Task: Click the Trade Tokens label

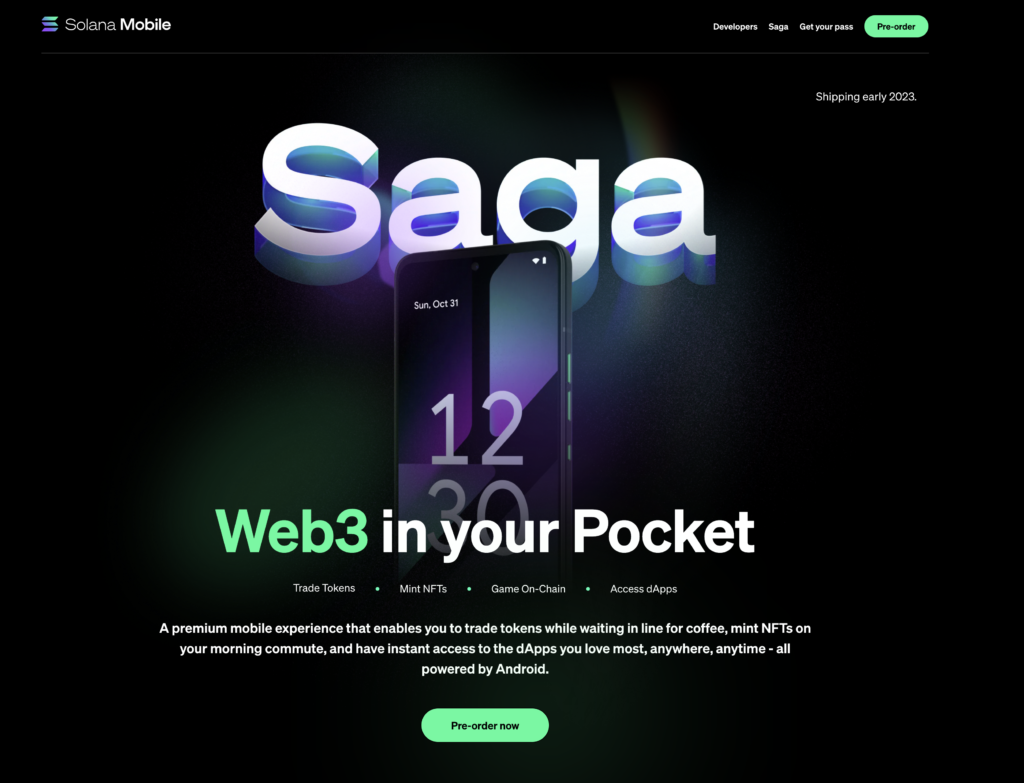Action: tap(324, 588)
